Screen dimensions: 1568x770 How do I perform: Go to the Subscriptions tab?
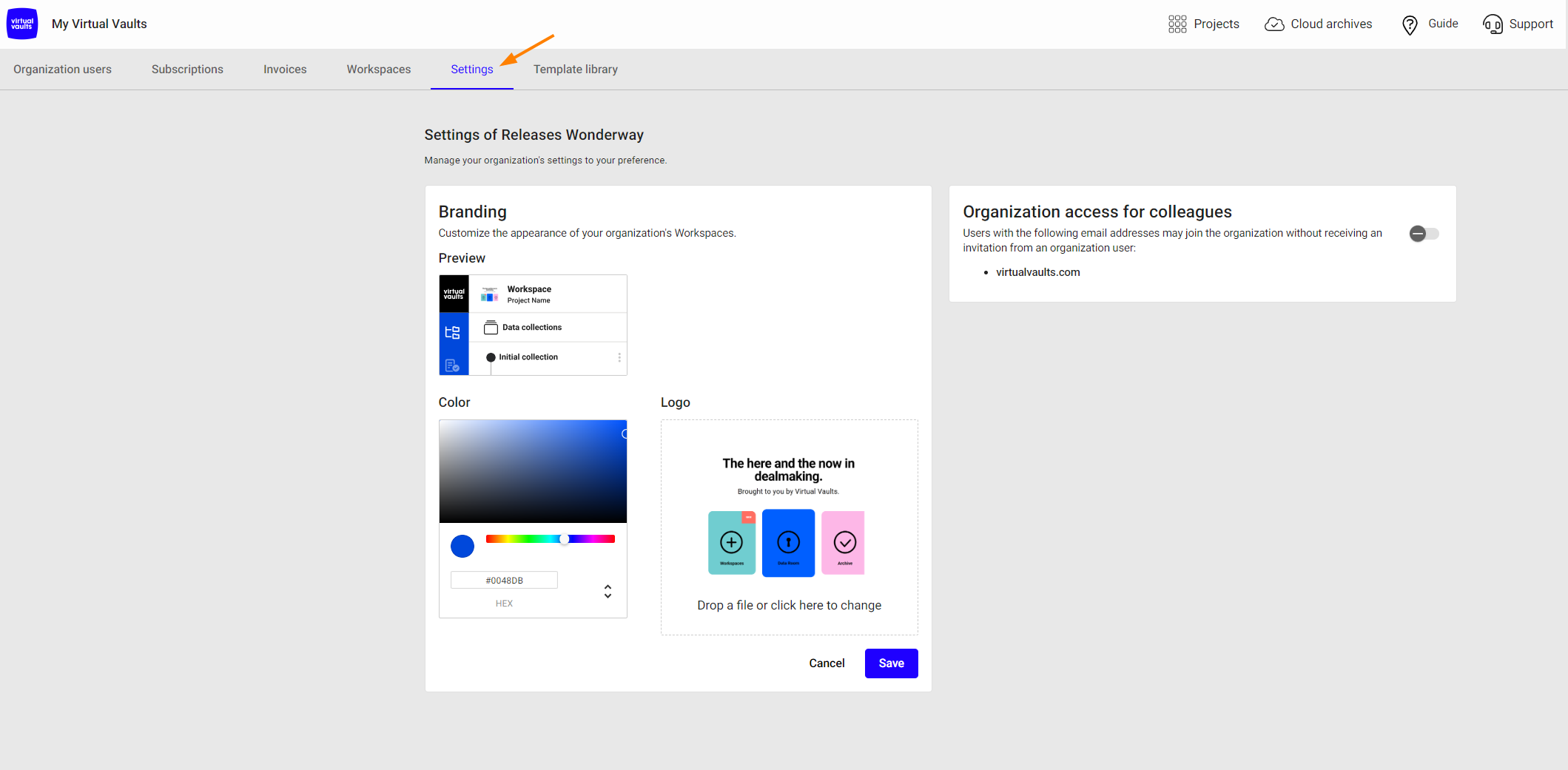tap(187, 70)
